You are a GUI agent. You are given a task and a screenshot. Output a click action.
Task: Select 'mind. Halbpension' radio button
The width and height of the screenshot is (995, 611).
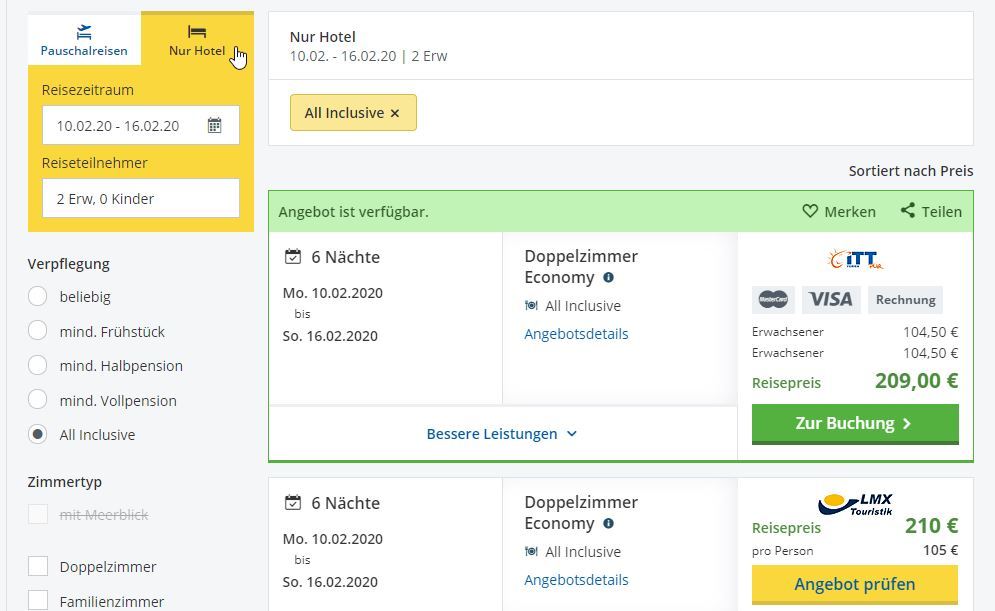(x=38, y=366)
